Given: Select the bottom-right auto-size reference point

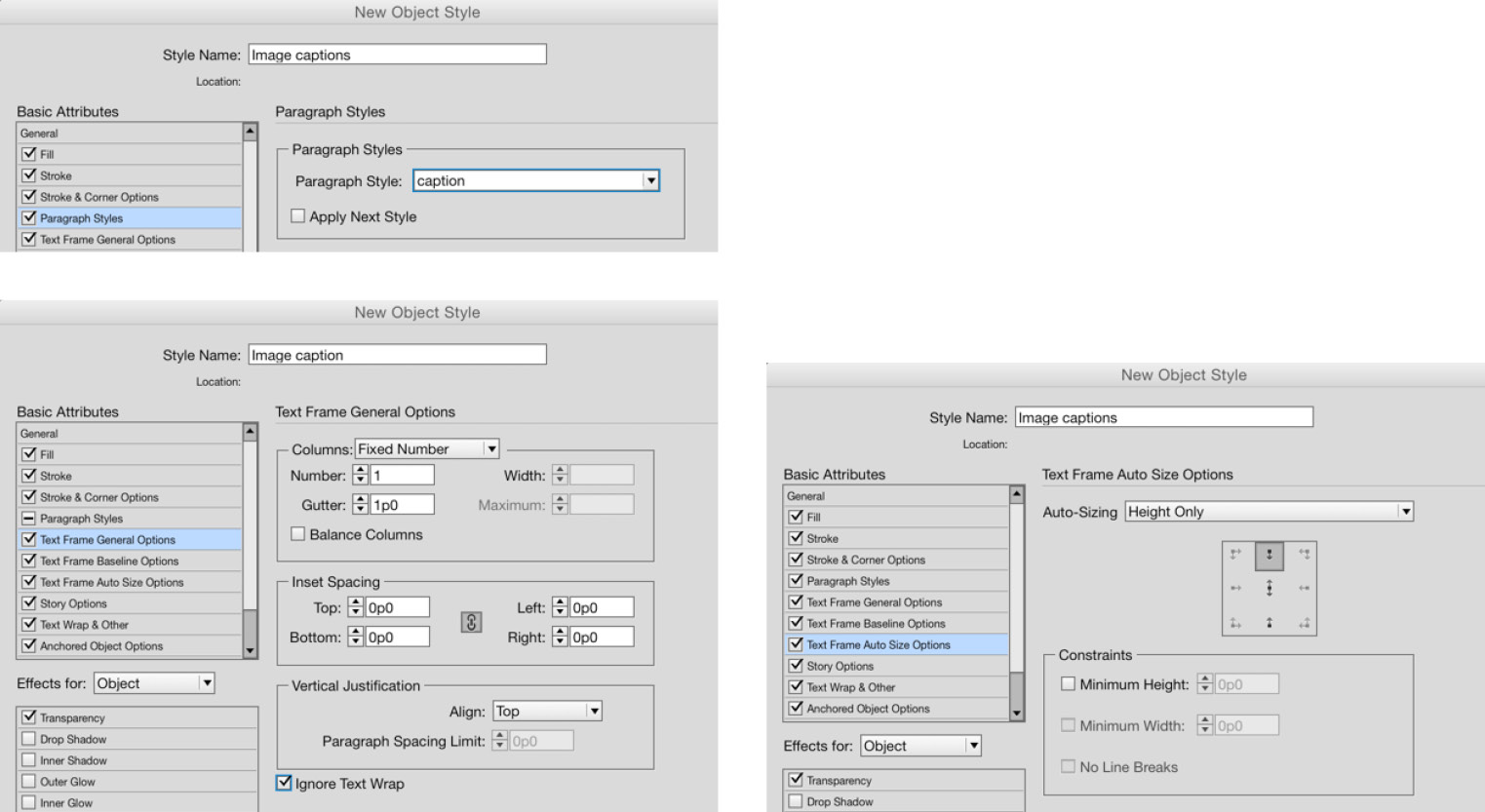Looking at the screenshot, I should coord(1303,622).
